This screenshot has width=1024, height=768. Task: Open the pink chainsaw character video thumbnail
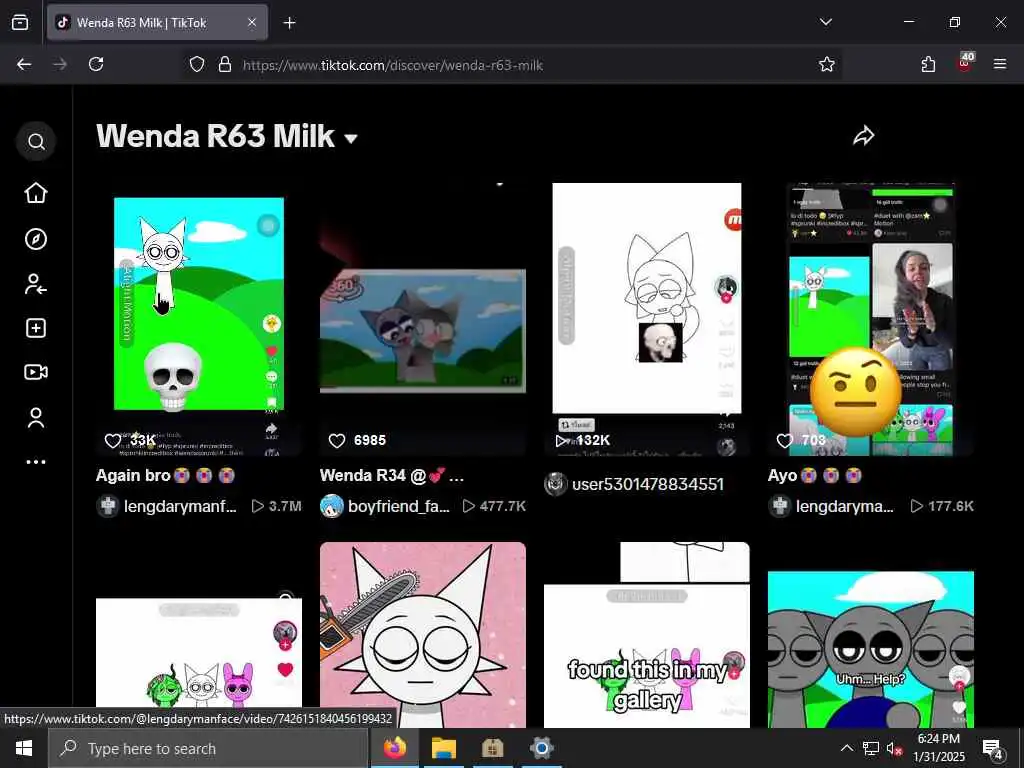coord(423,635)
